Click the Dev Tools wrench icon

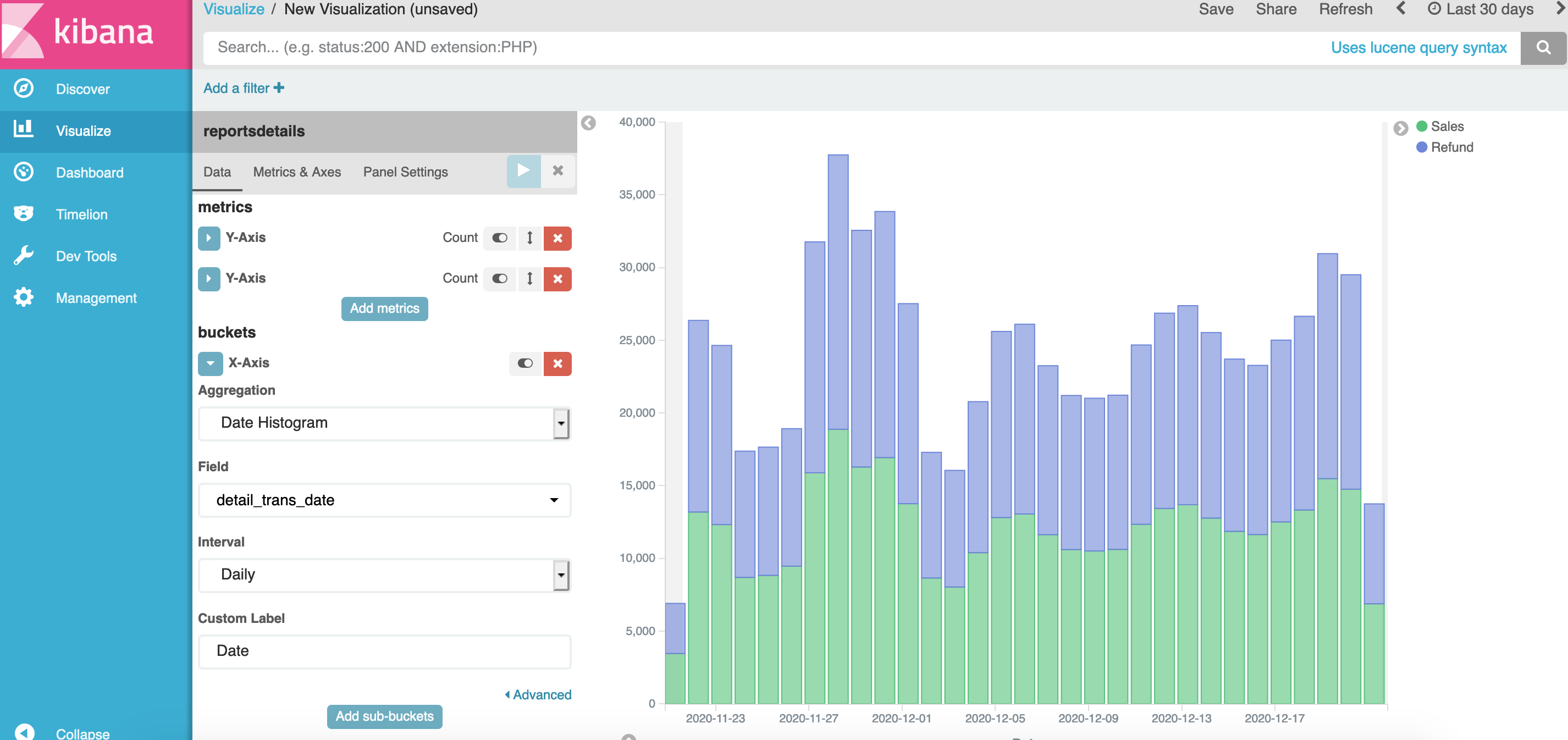point(23,256)
